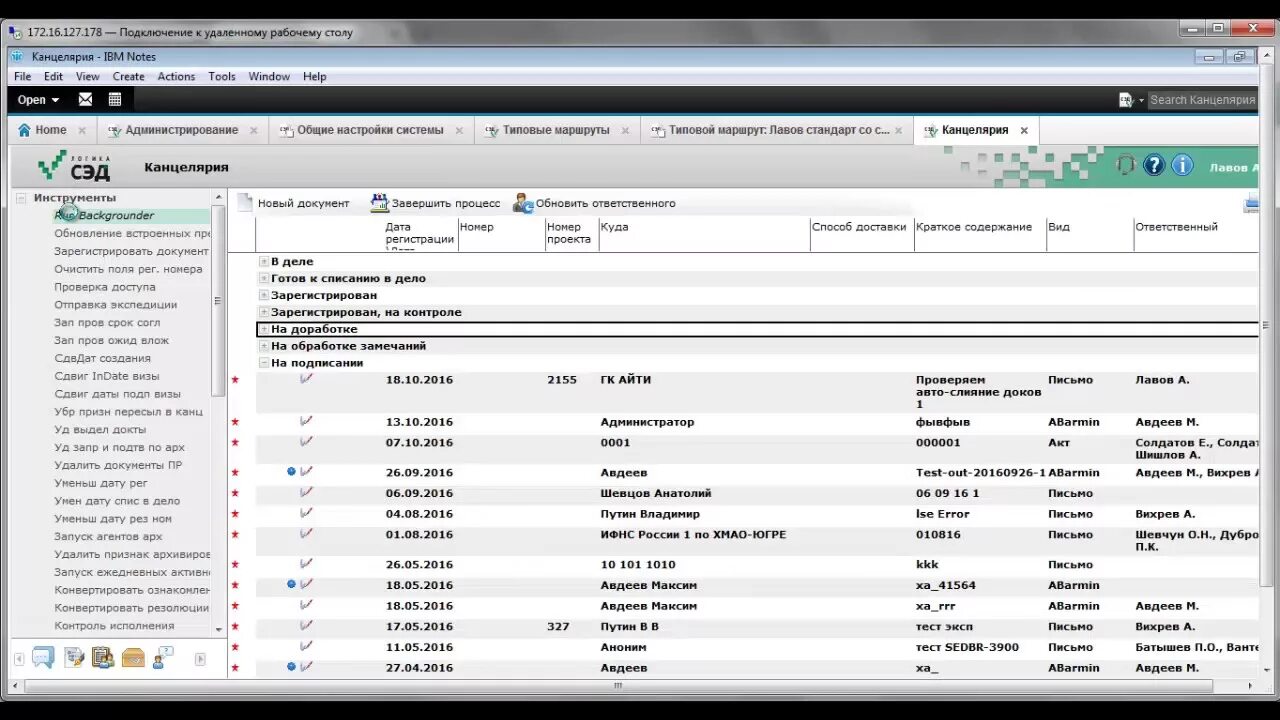Click the pen icon on ГК АЙТИ row
1280x720 pixels.
306,379
